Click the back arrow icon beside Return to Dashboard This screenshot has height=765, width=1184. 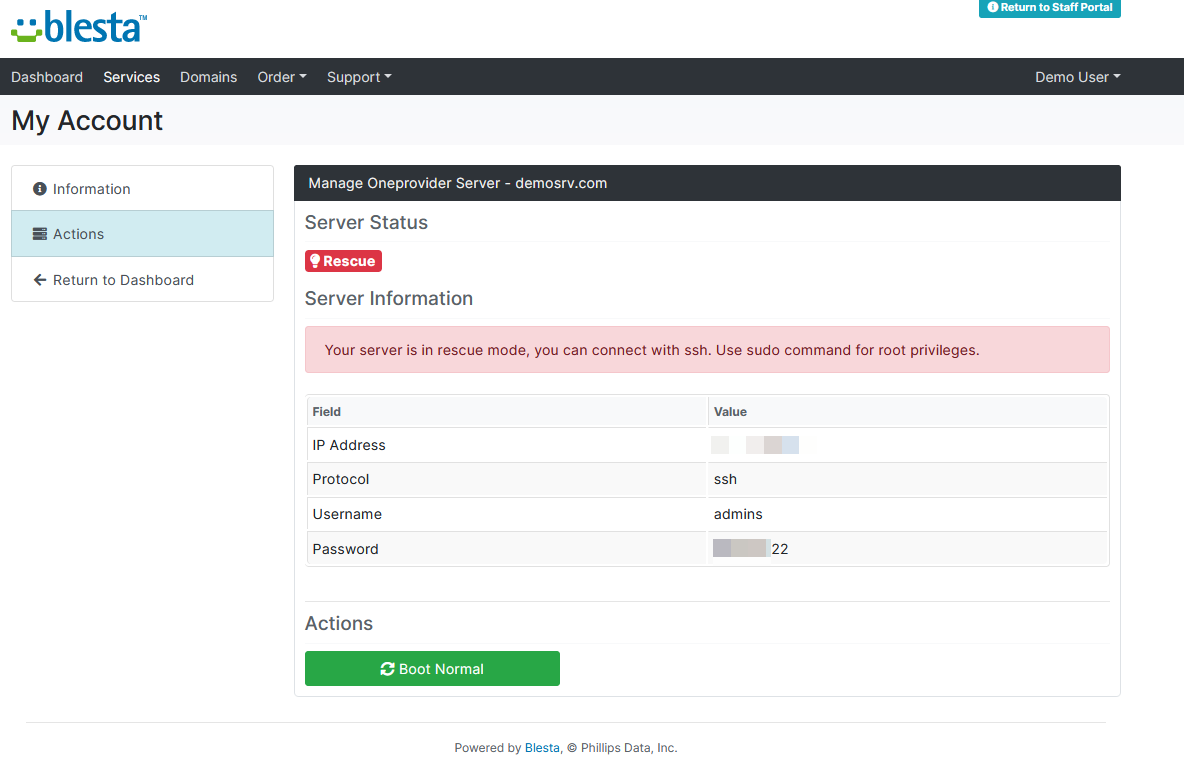(40, 280)
